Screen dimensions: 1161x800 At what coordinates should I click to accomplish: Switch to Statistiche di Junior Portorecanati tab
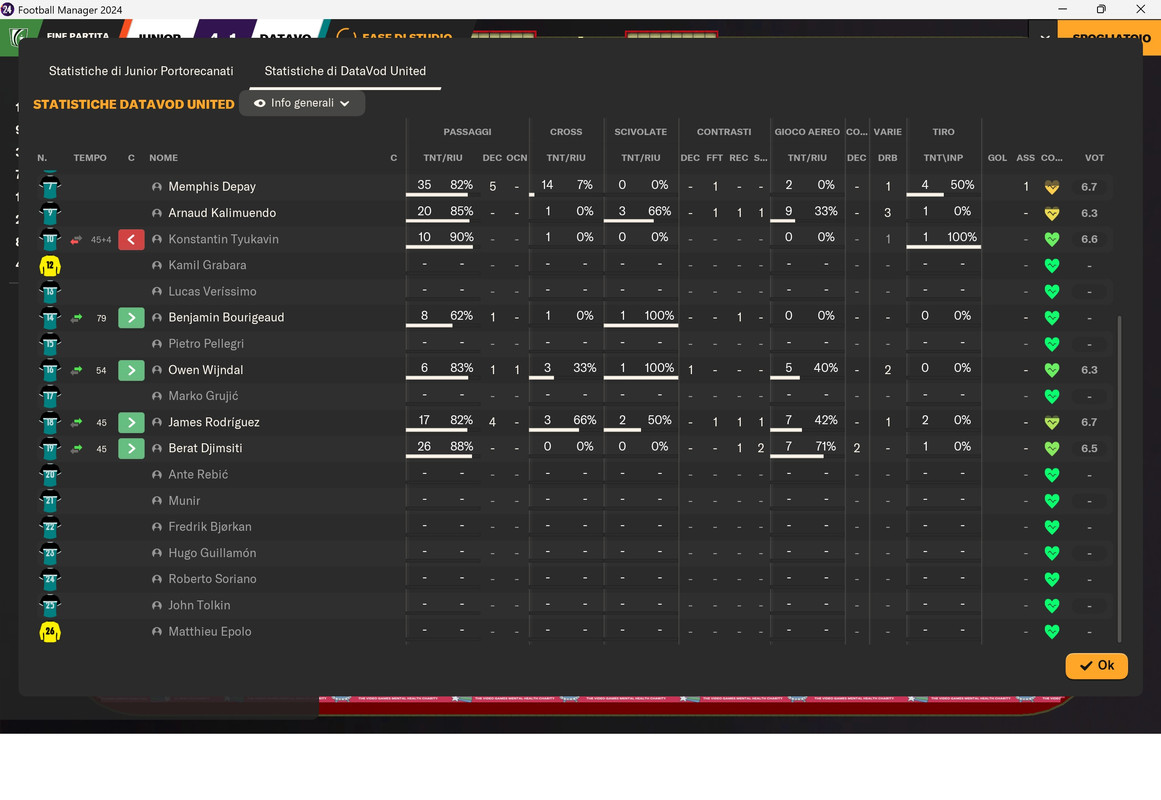coord(141,71)
